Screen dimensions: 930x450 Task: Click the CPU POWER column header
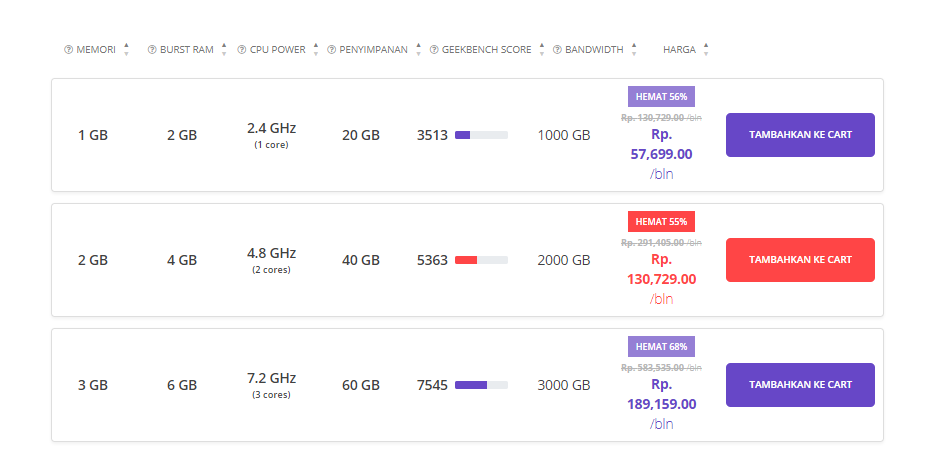278,50
